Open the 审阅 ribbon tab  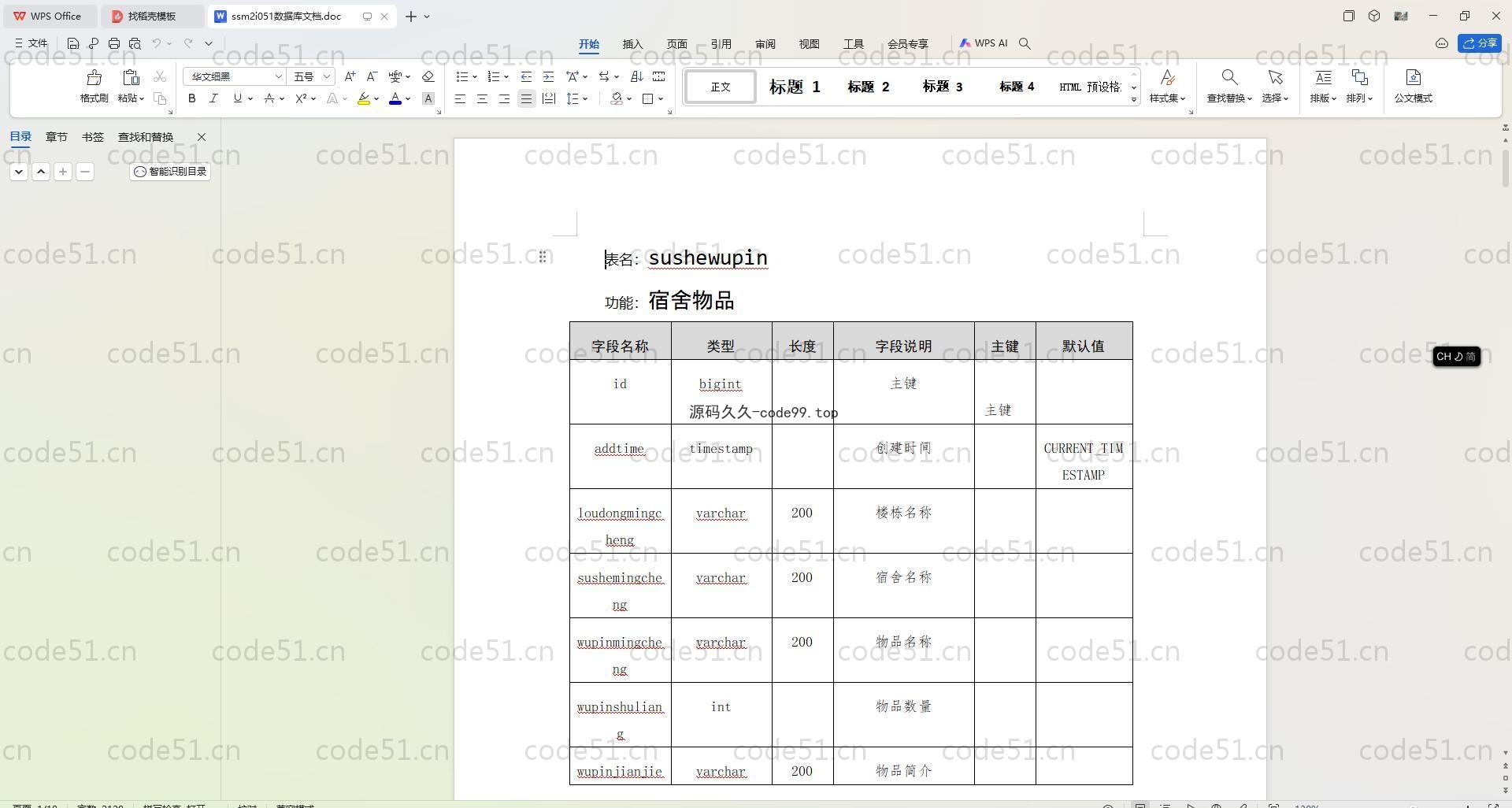765,44
